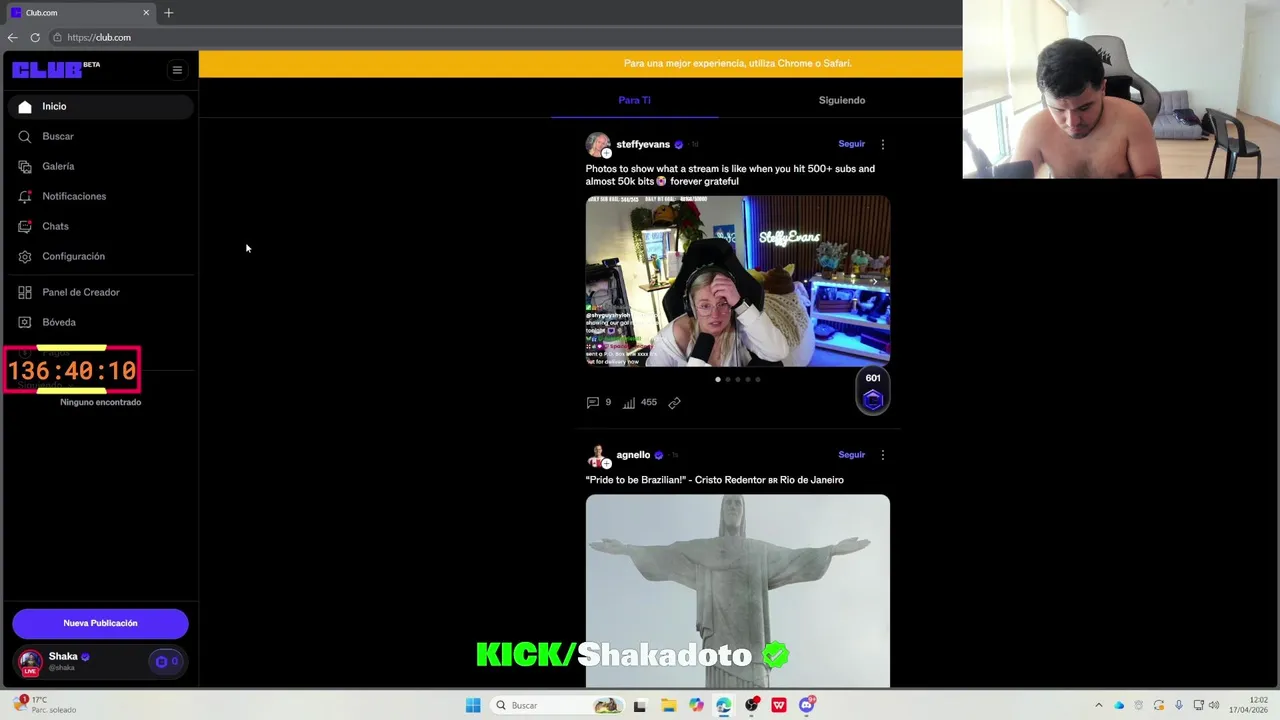Viewport: 1280px width, 720px height.
Task: Open Bóveda in the sidebar
Action: tap(100, 322)
